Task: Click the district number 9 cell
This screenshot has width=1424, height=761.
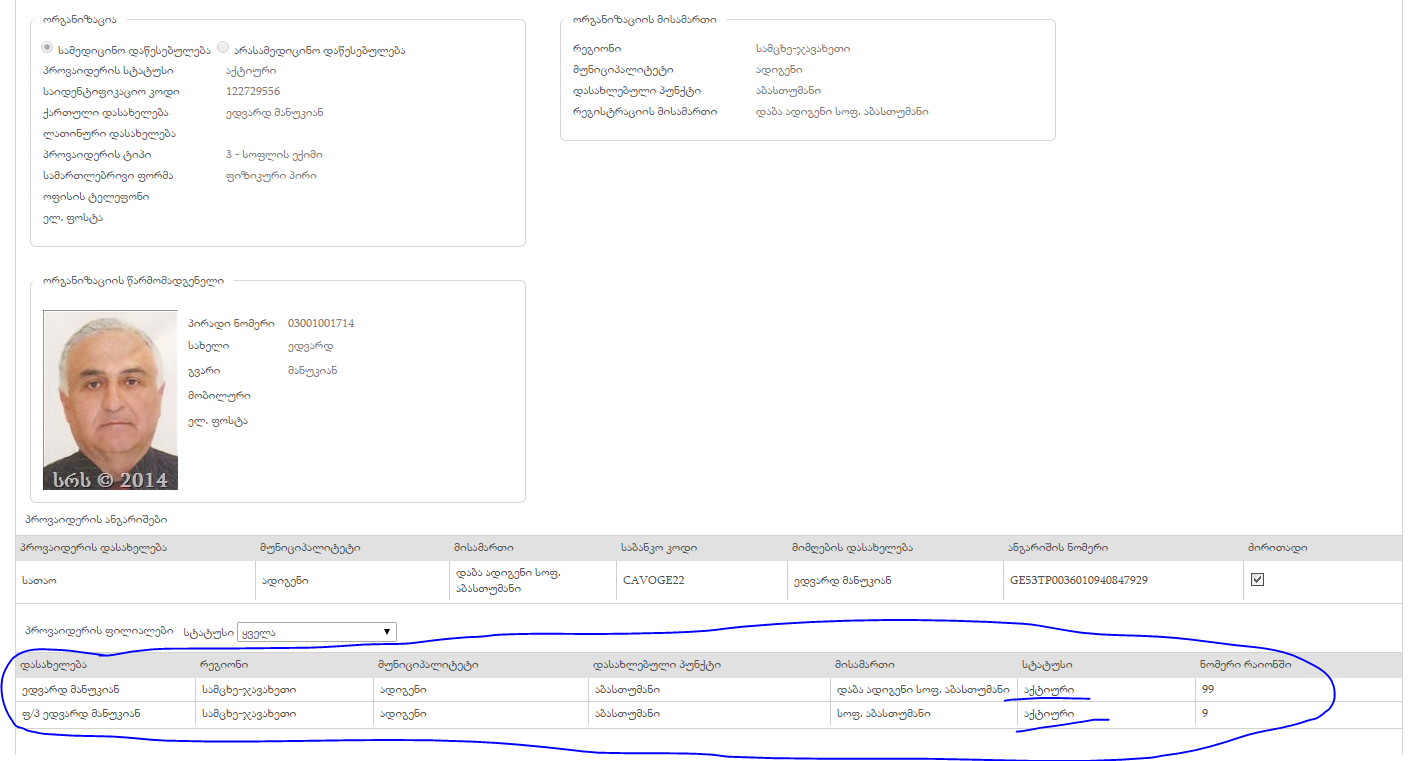Action: tap(1204, 714)
